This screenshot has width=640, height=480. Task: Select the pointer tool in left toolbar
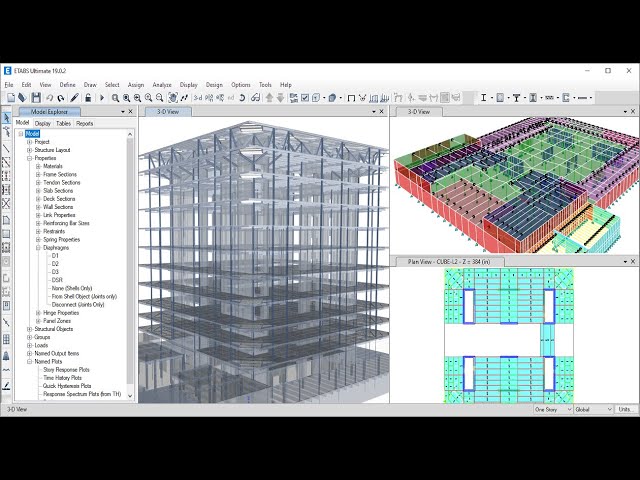6,118
